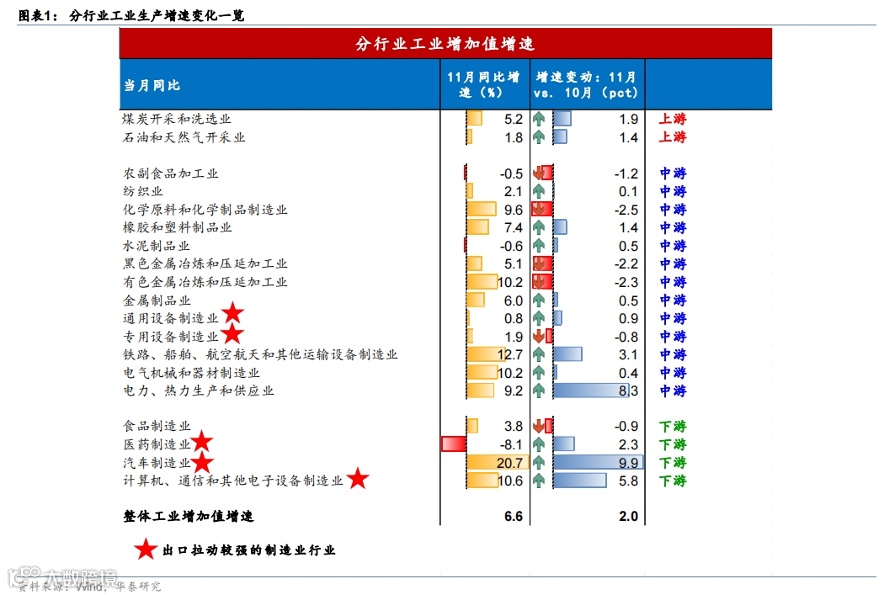This screenshot has height=595, width=890.
Task: Click the 中游 tag in the 纺织业 row
Action: [673, 191]
